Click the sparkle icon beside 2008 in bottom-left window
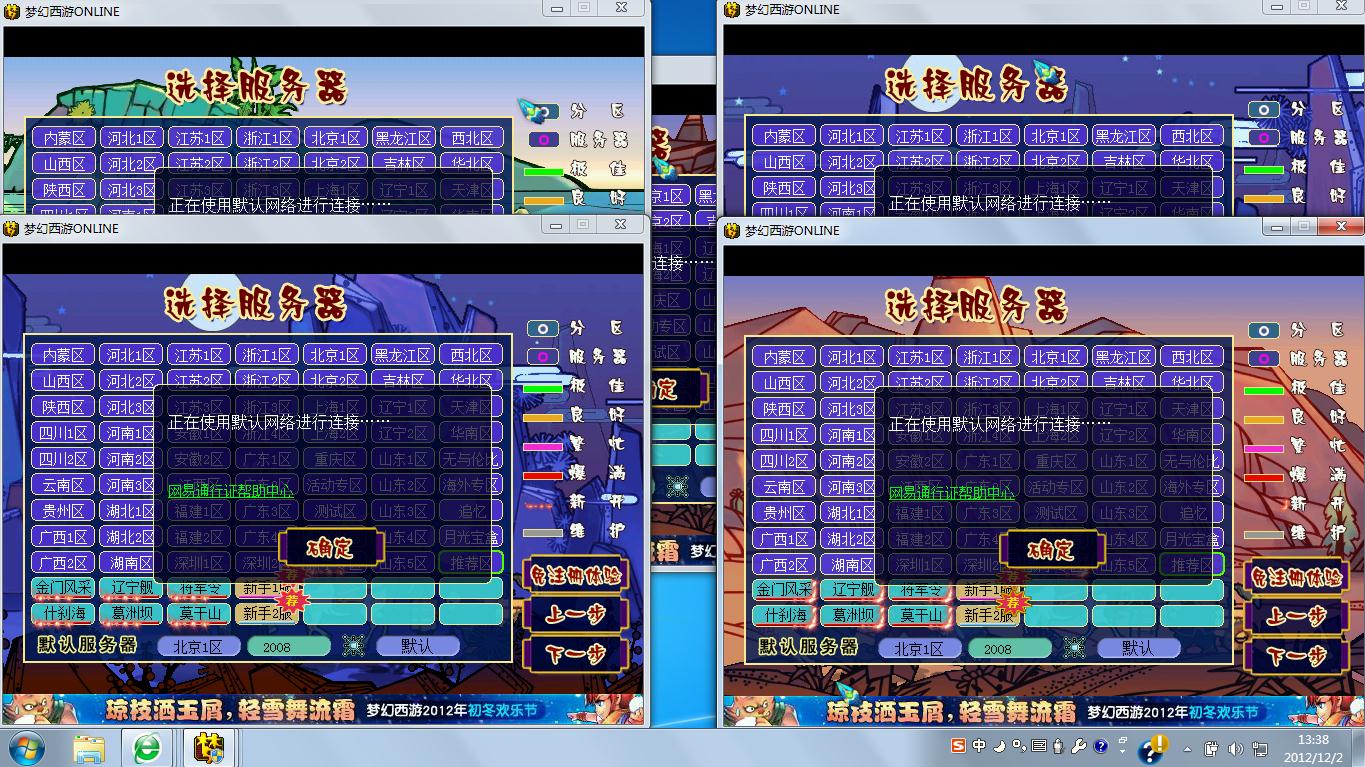Screen dimensions: 1365x767 (354, 646)
